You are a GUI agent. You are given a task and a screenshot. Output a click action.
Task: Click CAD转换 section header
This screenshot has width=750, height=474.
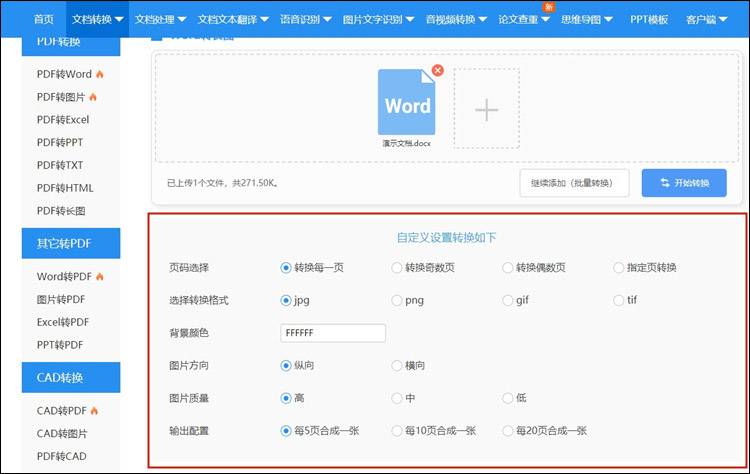71,377
